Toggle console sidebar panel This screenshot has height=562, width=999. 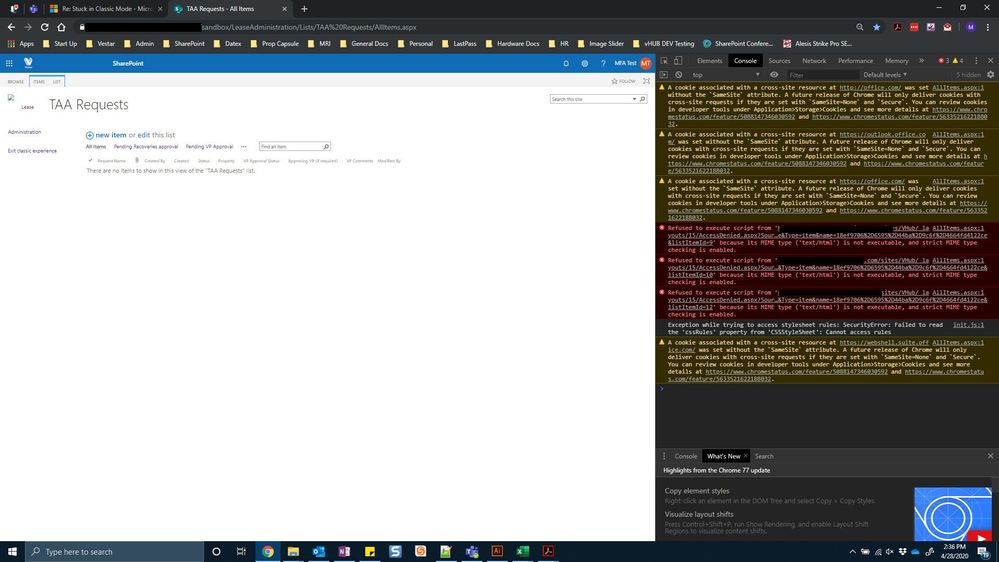(664, 75)
